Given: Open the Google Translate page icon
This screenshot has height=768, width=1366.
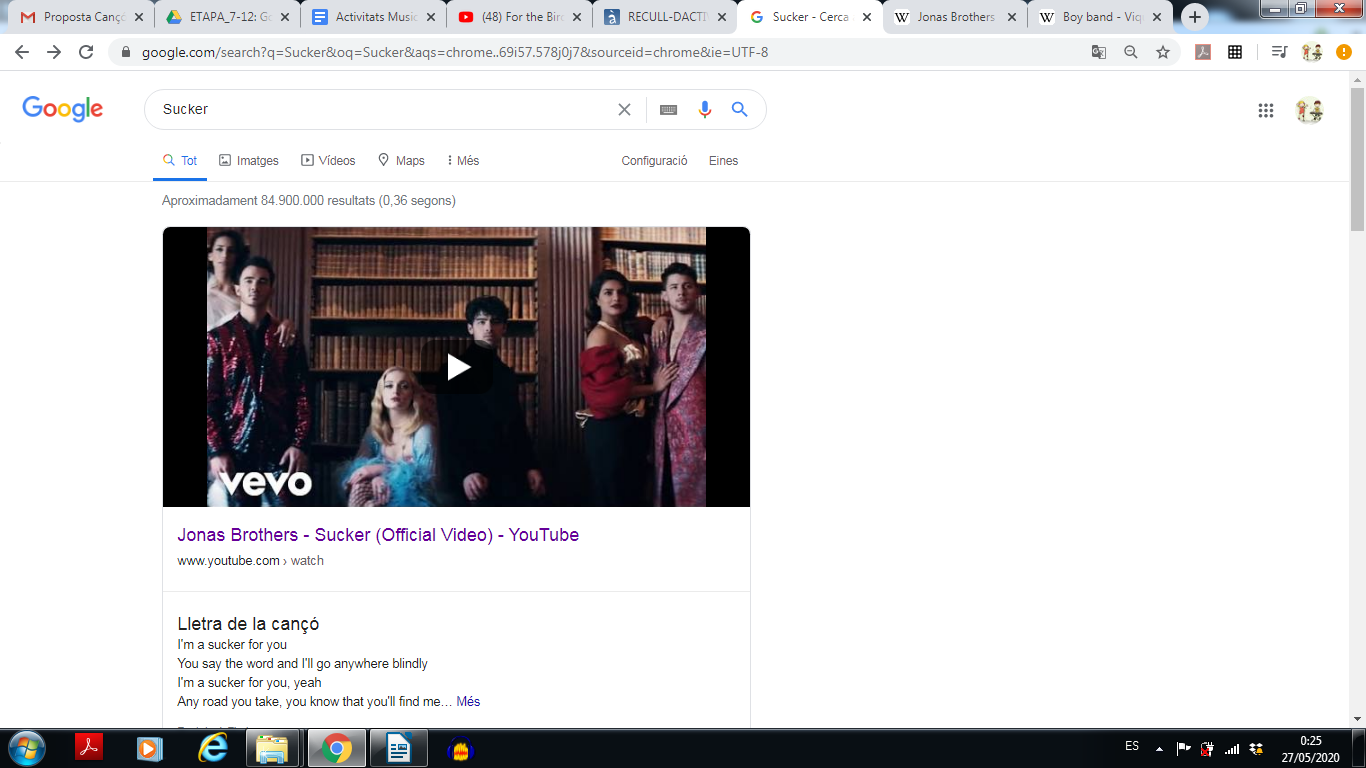Looking at the screenshot, I should coord(1099,52).
